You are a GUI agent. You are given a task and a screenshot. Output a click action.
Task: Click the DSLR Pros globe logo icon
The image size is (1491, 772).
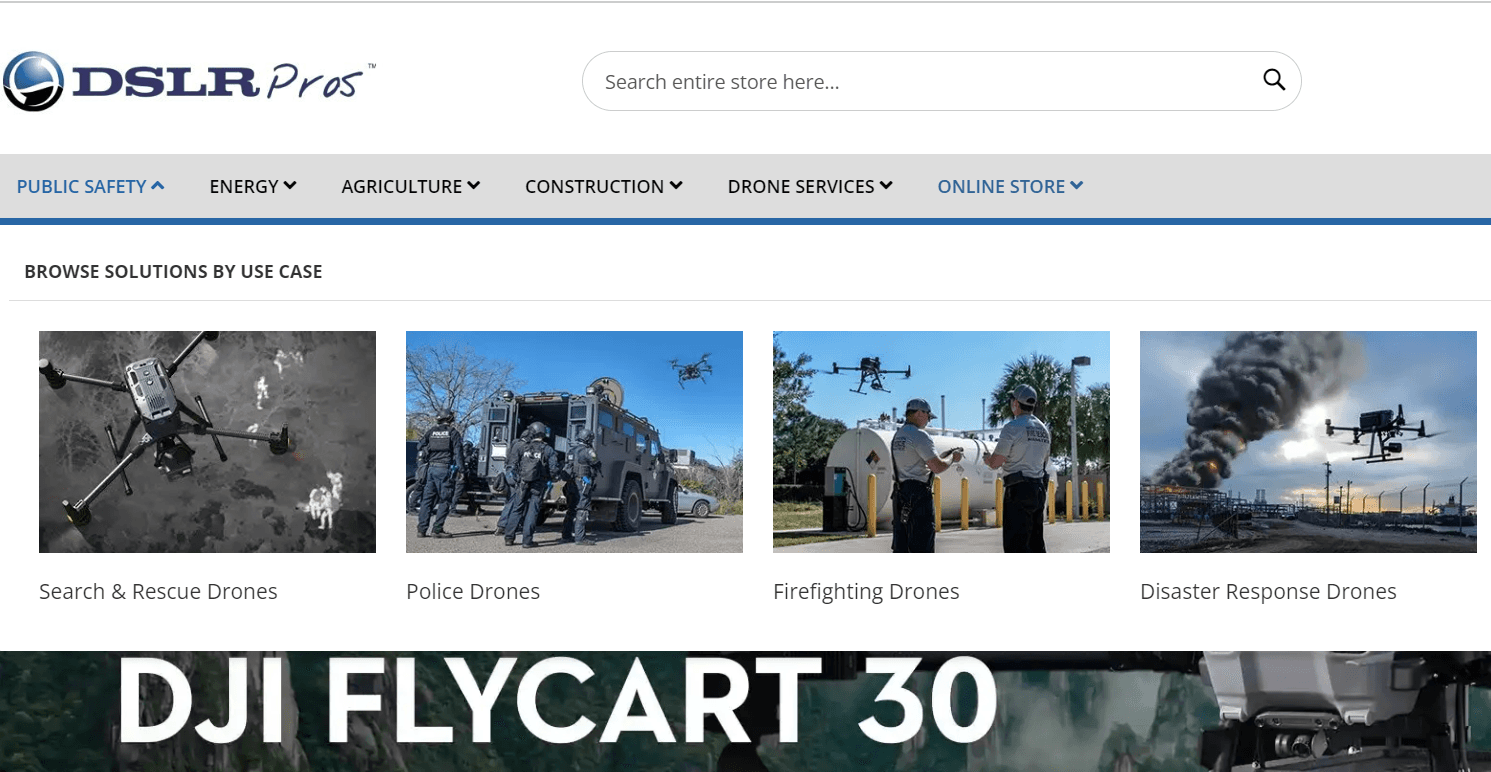34,81
